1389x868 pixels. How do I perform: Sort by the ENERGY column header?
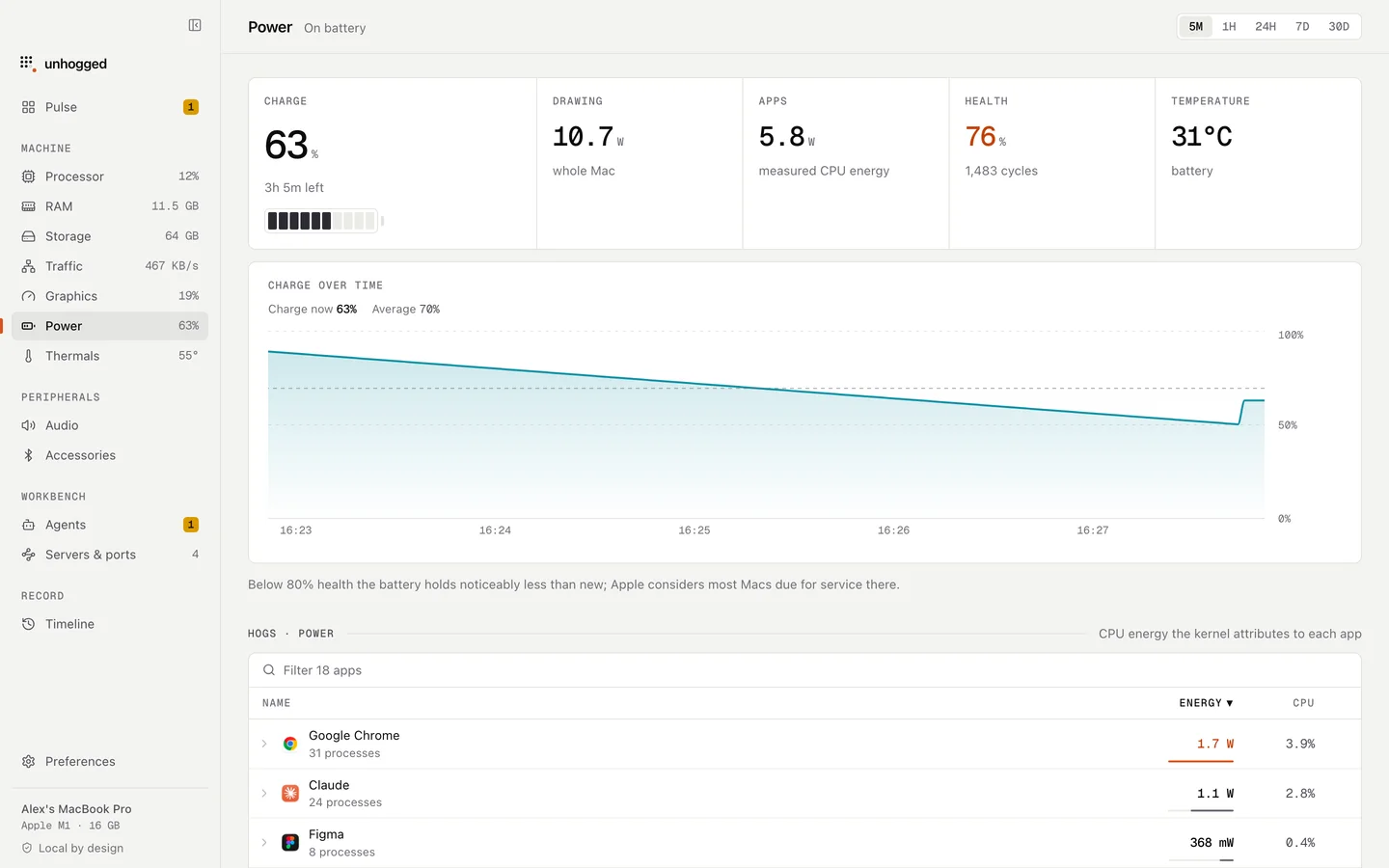1206,703
